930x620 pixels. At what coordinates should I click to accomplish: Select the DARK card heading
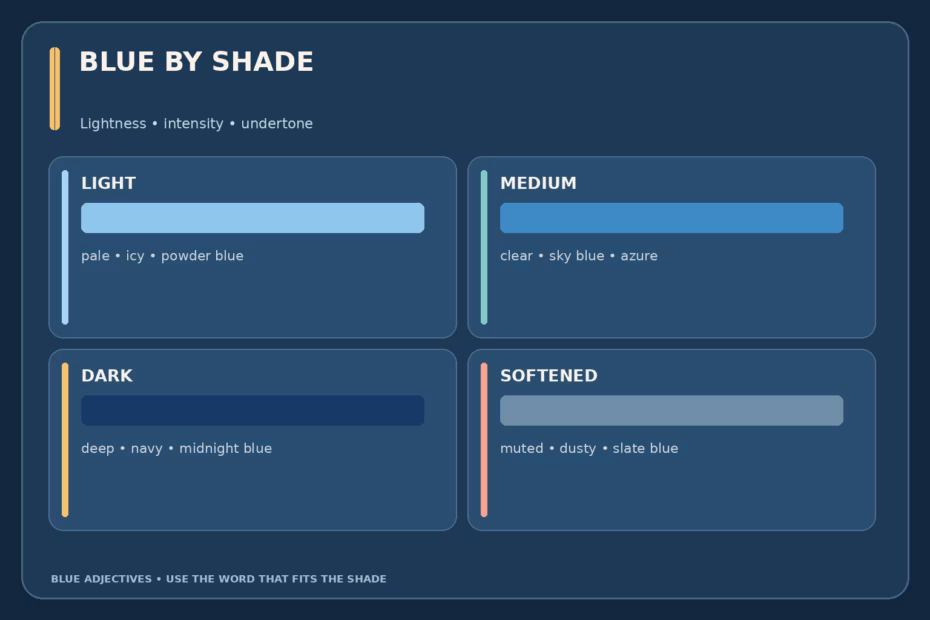(x=107, y=376)
